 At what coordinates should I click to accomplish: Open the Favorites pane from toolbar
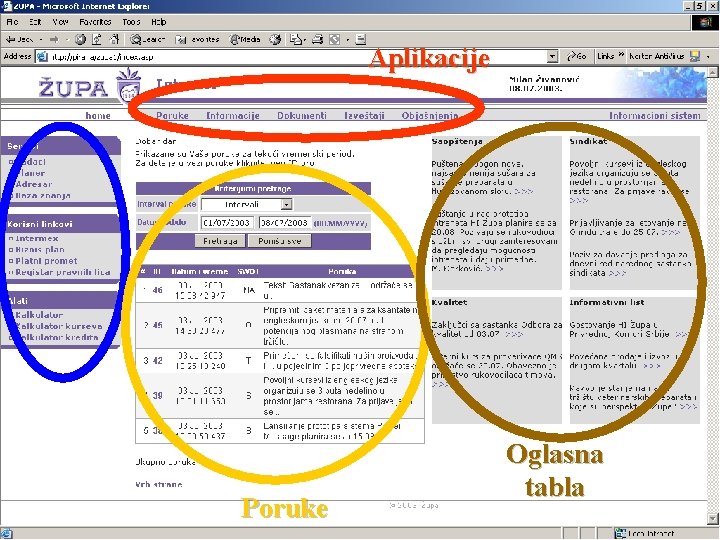197,39
